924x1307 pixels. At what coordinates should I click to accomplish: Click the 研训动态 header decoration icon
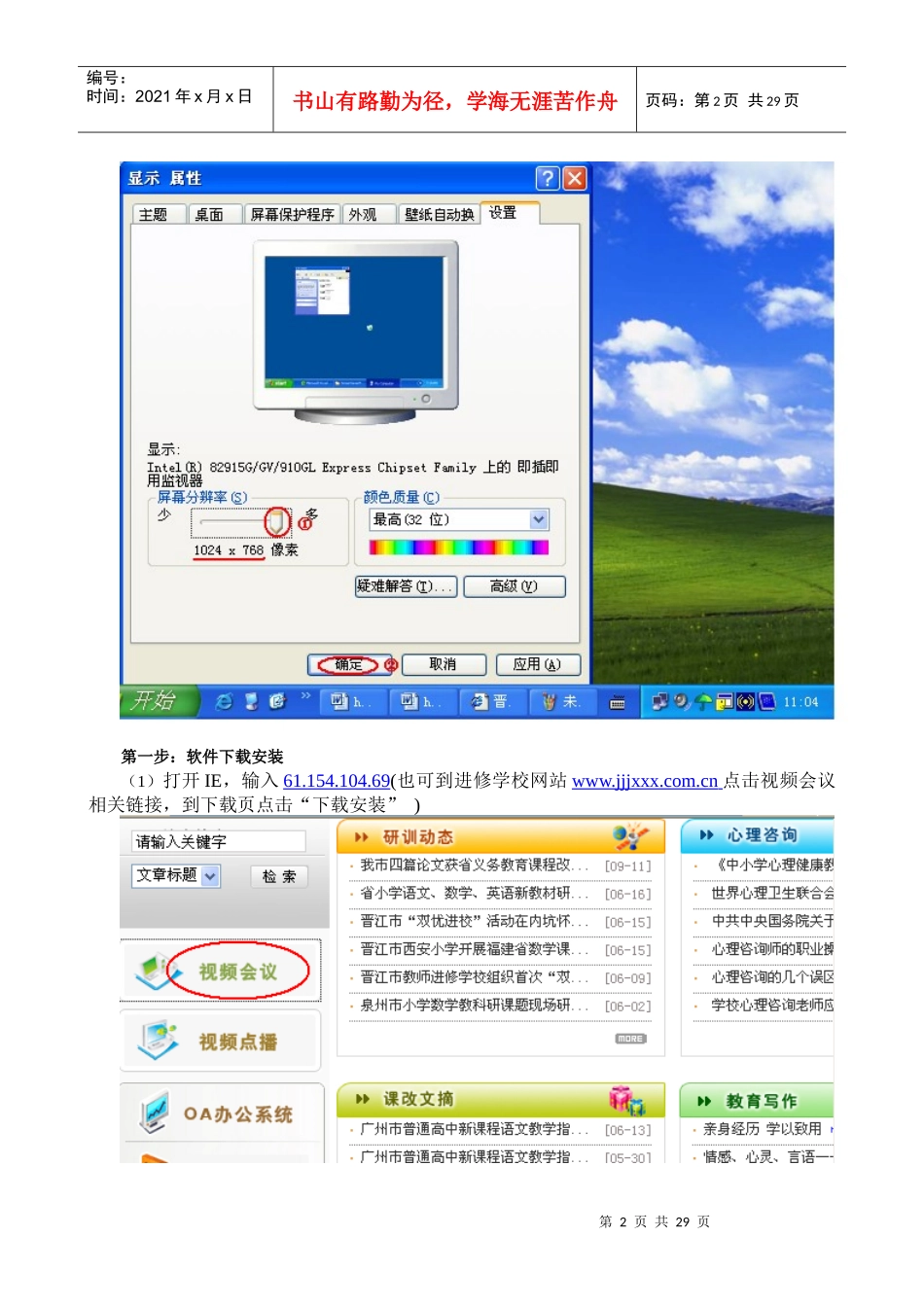pyautogui.click(x=630, y=837)
